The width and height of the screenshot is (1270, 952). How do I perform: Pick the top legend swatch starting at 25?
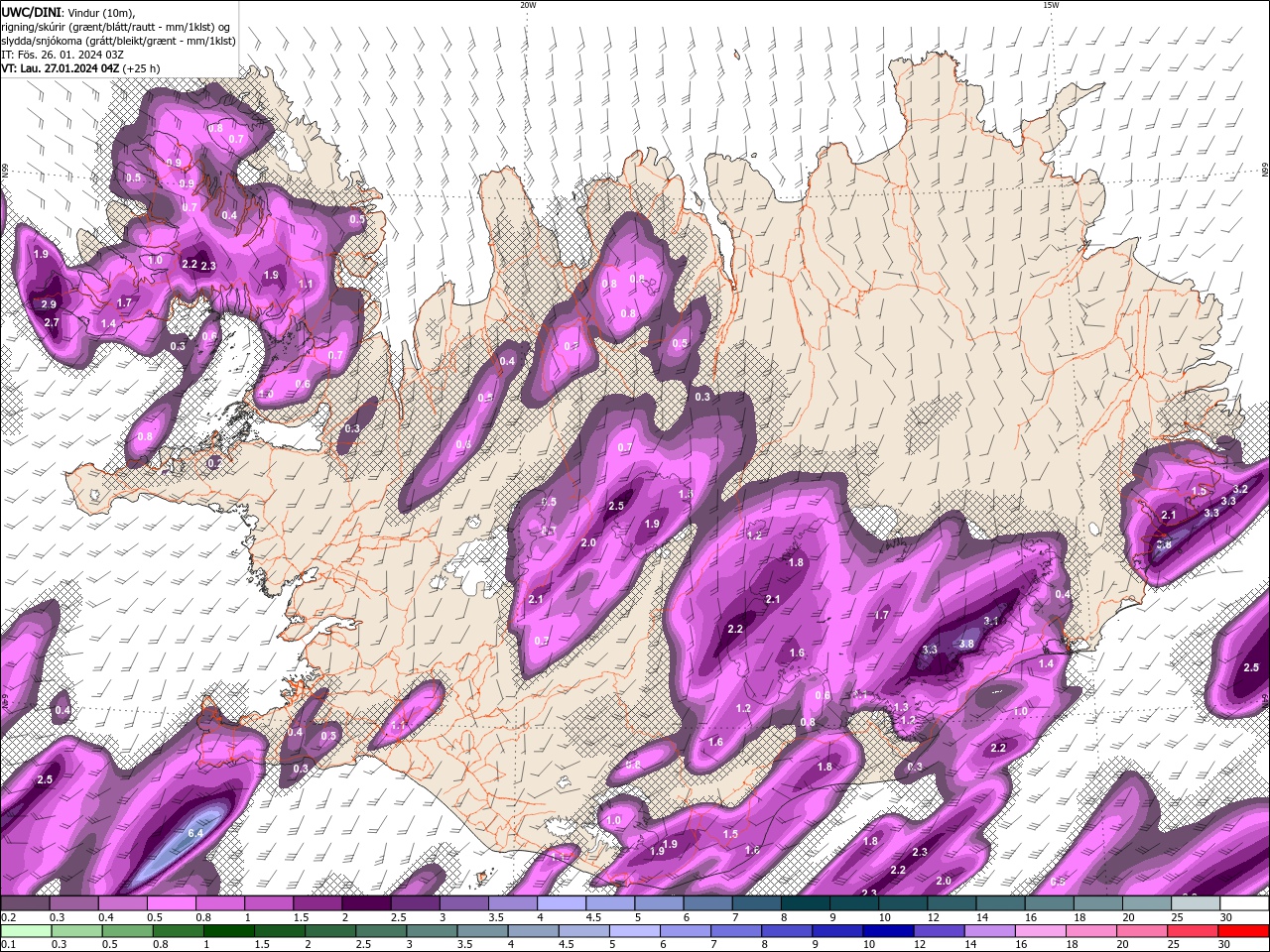1196,903
